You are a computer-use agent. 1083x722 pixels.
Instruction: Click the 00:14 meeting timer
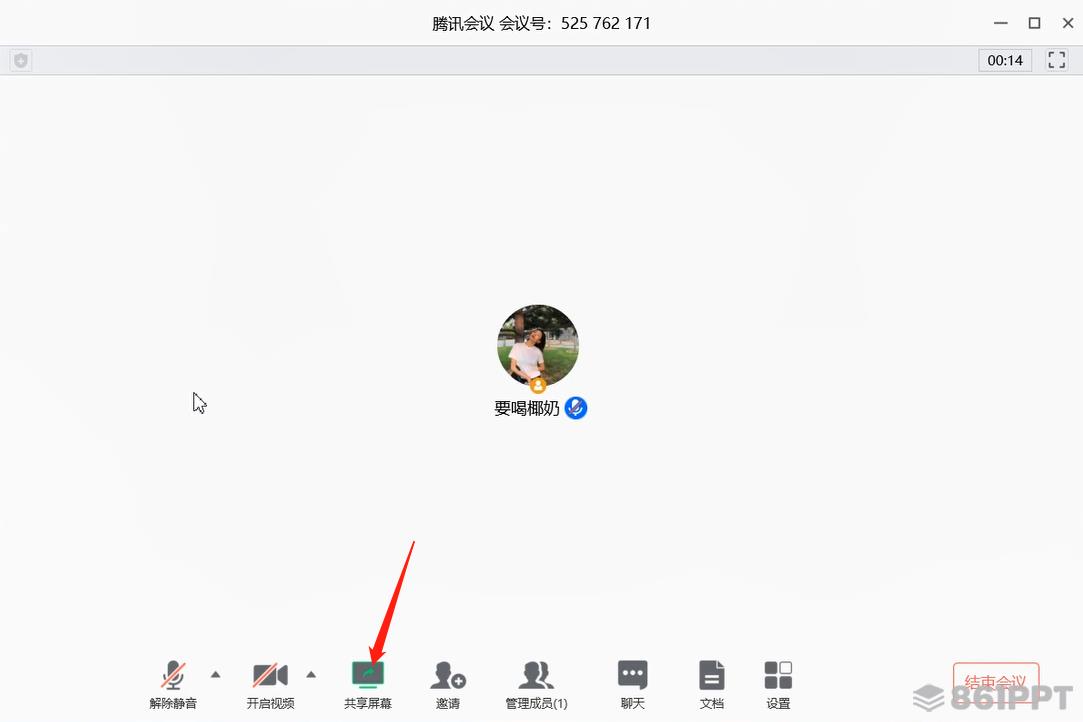click(1005, 60)
